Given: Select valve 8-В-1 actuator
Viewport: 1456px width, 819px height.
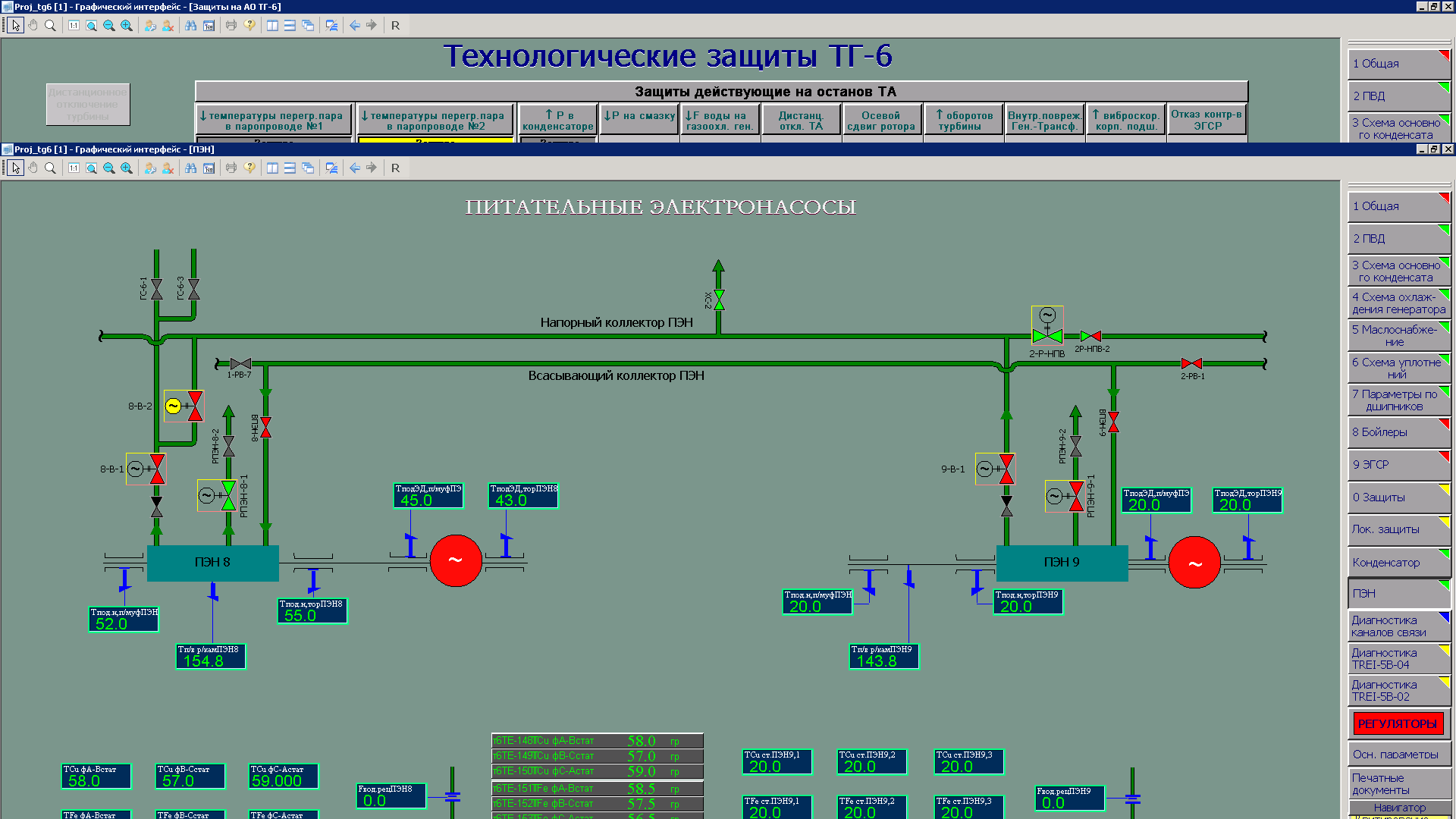Looking at the screenshot, I should coord(146,469).
